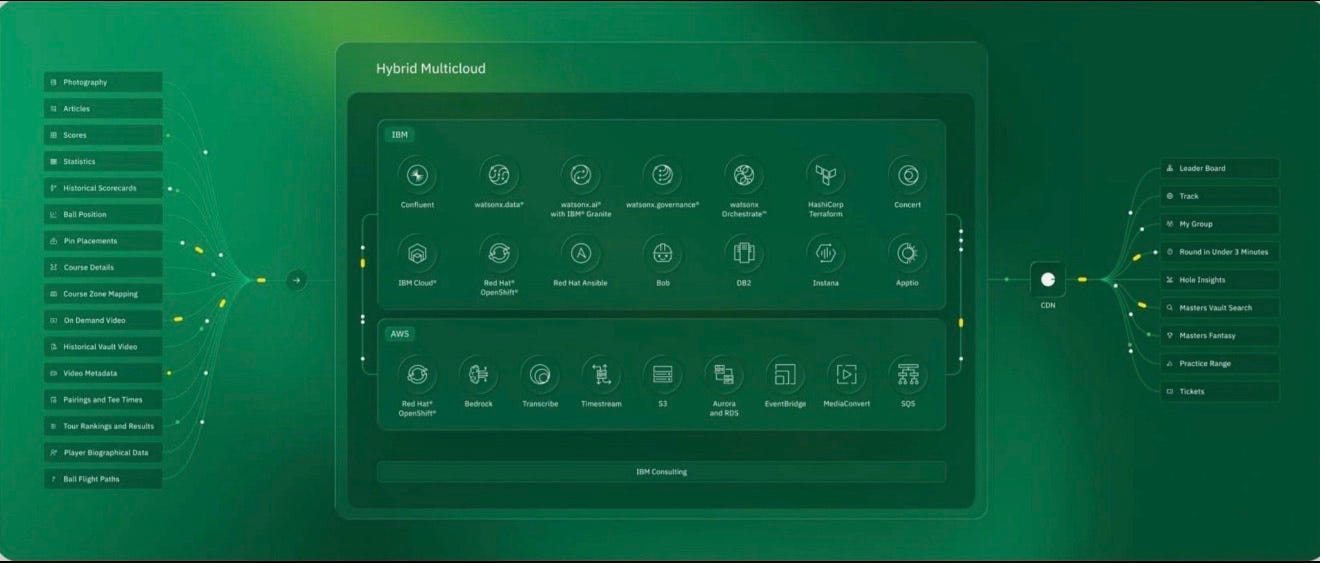
Task: Select the IBM section label
Action: point(399,134)
